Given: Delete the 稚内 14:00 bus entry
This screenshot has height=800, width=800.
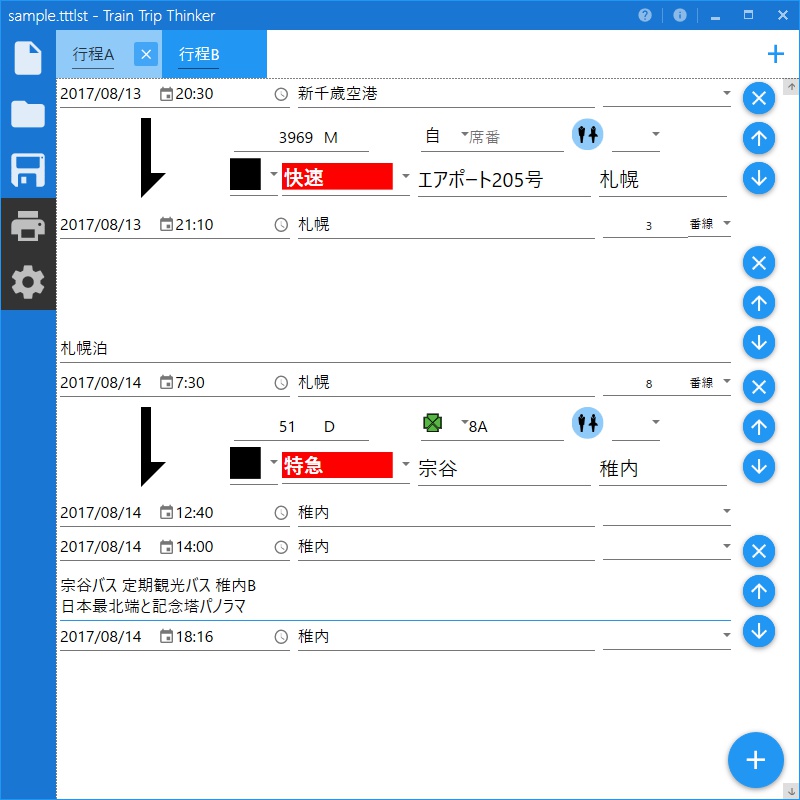Looking at the screenshot, I should point(759,552).
